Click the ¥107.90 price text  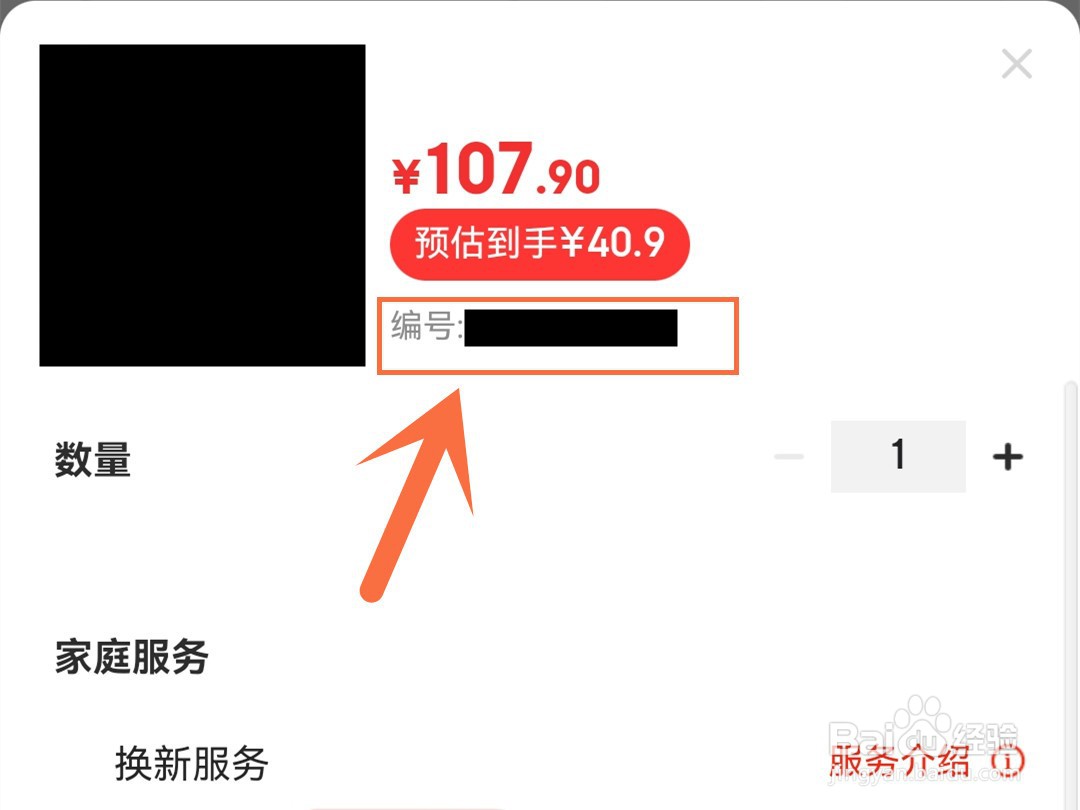click(496, 169)
